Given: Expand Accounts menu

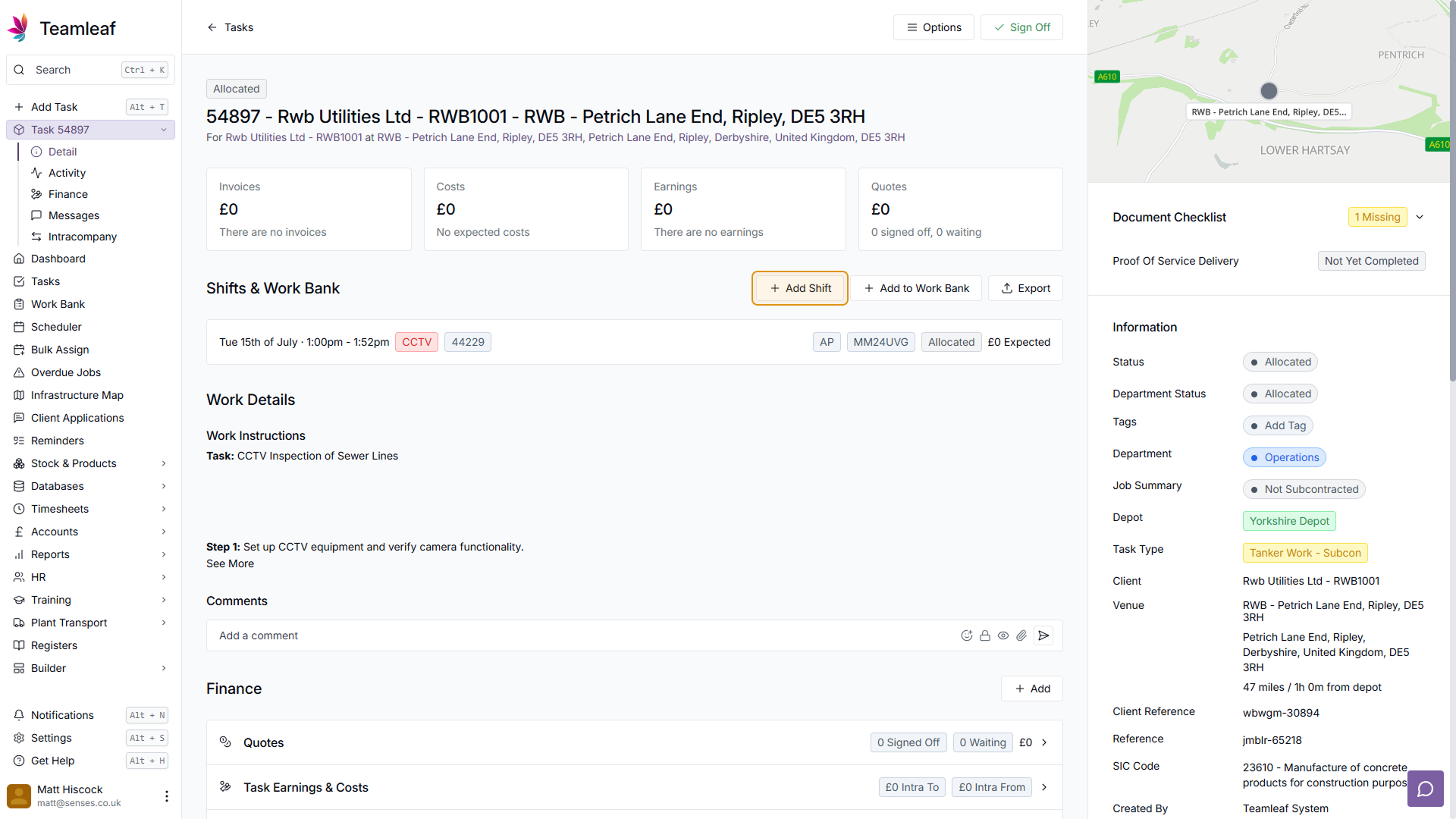Looking at the screenshot, I should pyautogui.click(x=164, y=532).
